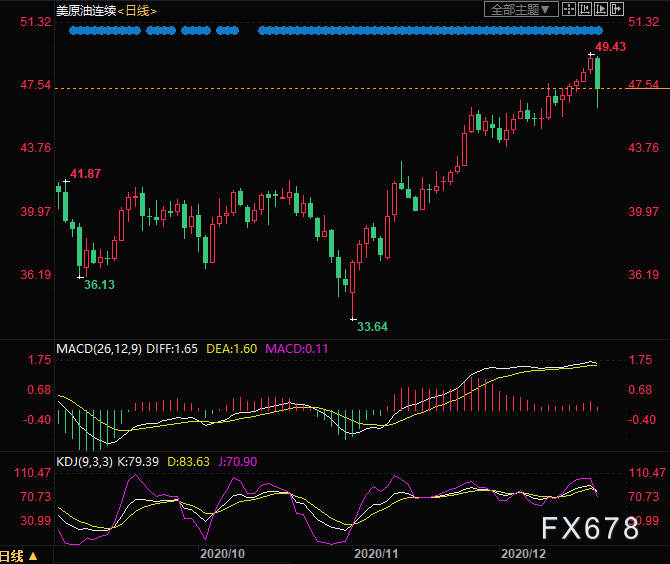Click the J:70.90 value in KDJ header
The height and width of the screenshot is (564, 670).
tap(239, 461)
